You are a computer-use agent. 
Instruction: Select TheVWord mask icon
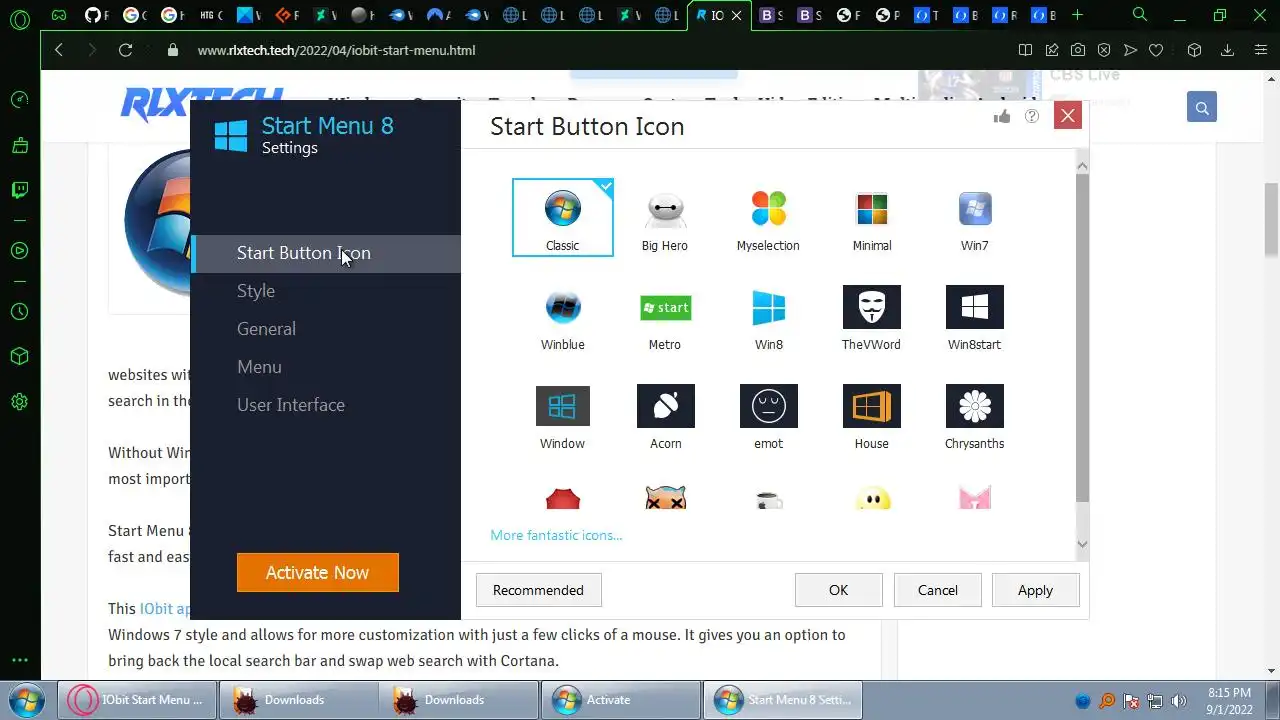(x=872, y=317)
